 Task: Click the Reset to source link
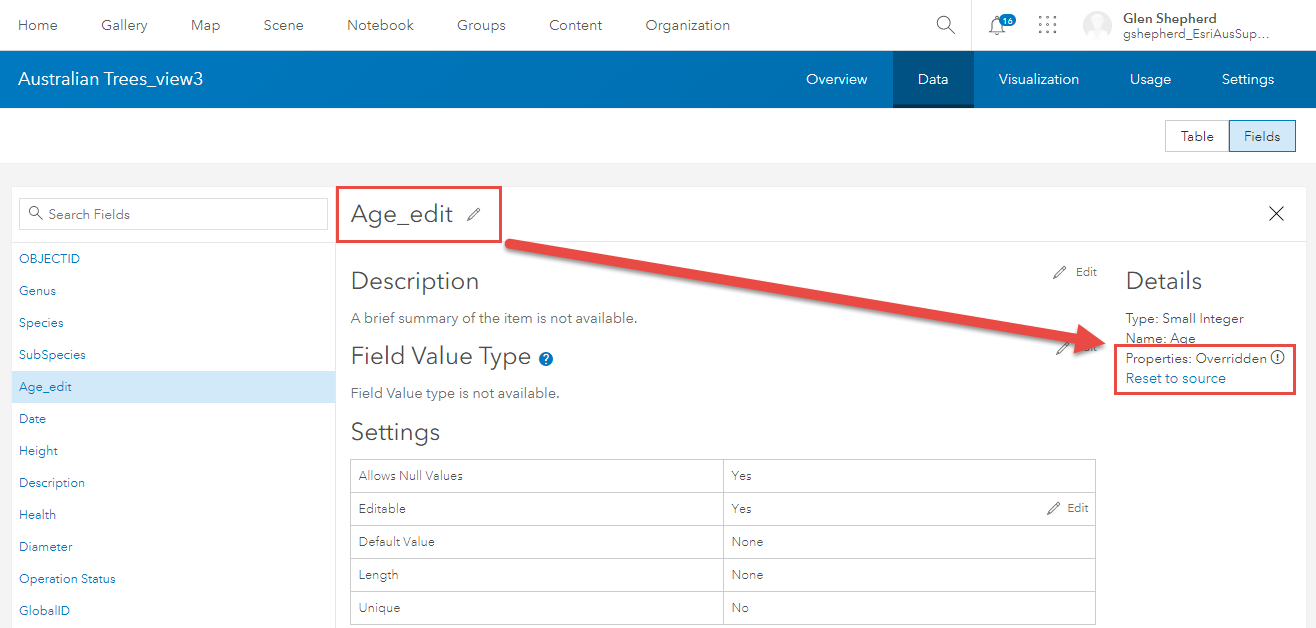click(1174, 378)
